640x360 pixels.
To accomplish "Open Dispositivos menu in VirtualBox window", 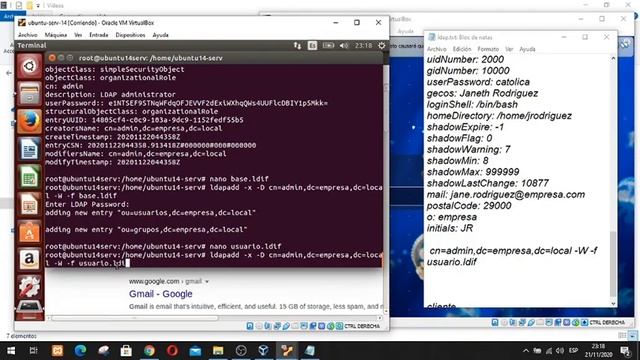I will tap(130, 35).
